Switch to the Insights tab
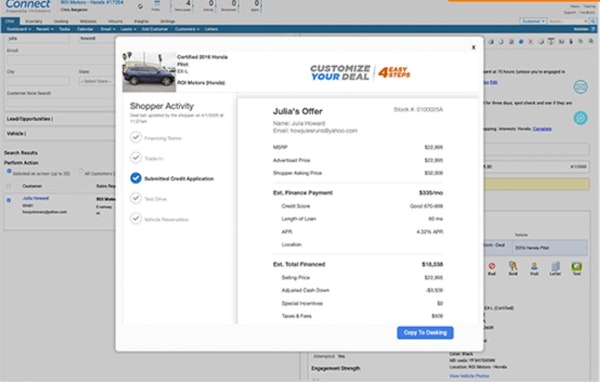This screenshot has width=600, height=382. pos(141,21)
